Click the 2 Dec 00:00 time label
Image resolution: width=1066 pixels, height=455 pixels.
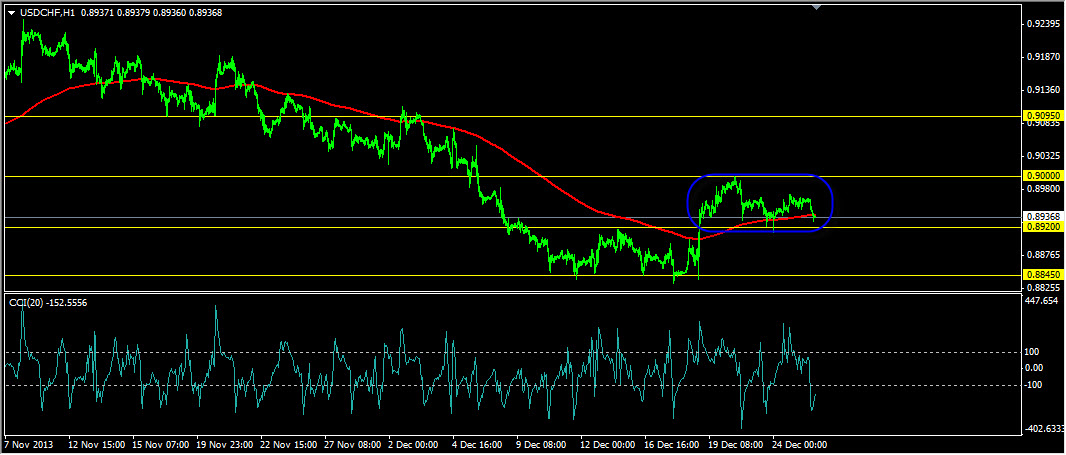tap(415, 445)
